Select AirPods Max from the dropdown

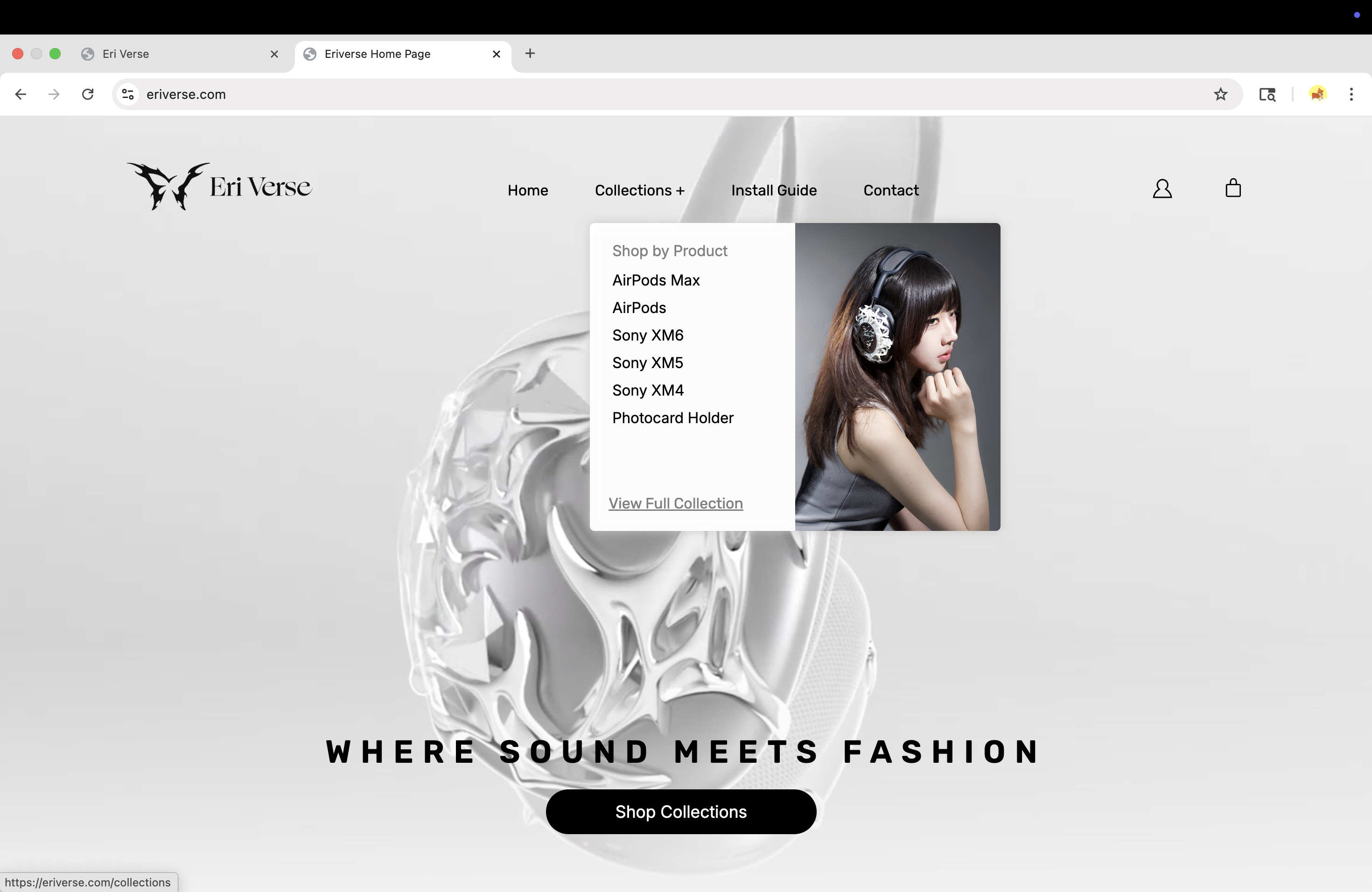[x=656, y=281]
